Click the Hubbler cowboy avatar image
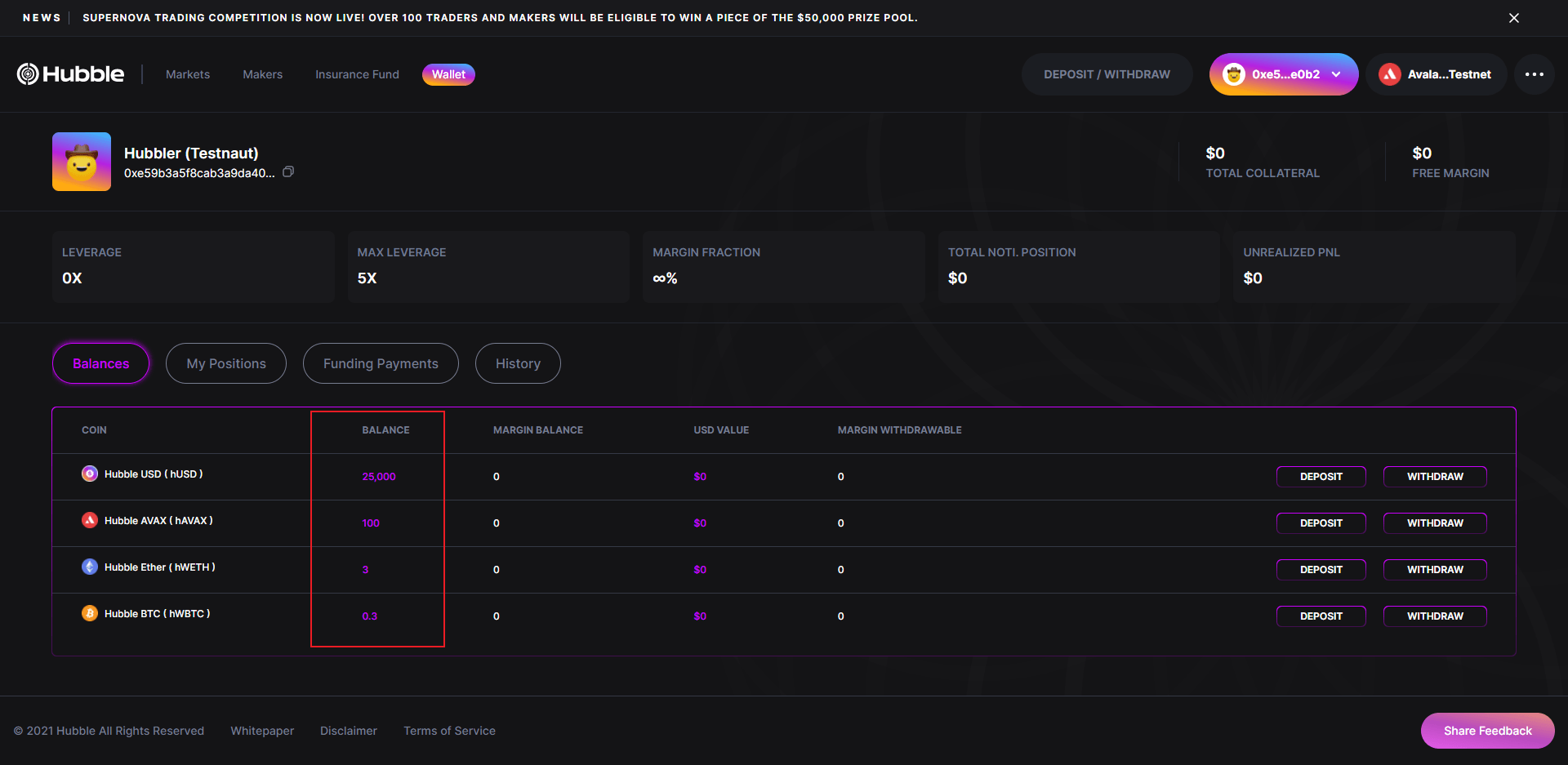Viewport: 1568px width, 765px height. click(82, 162)
